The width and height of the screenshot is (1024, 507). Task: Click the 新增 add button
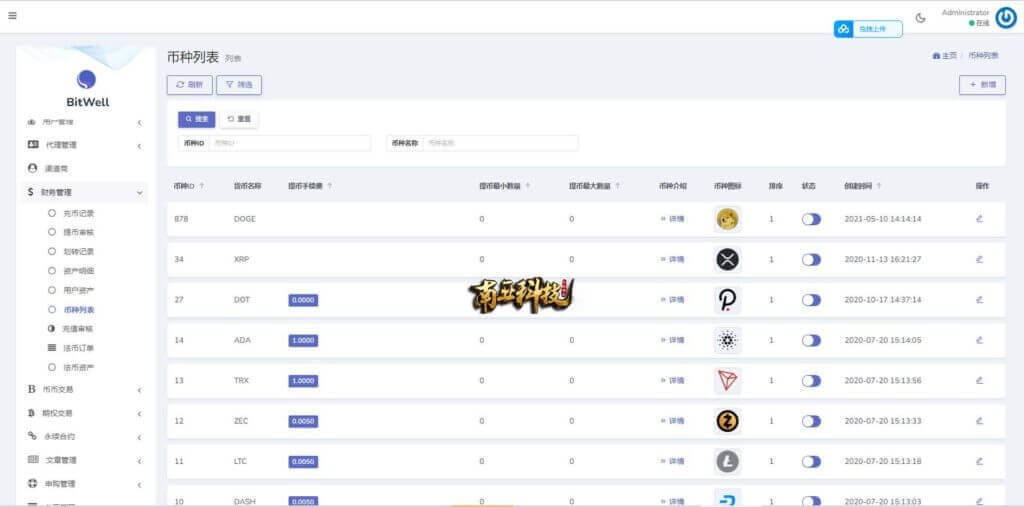coord(982,85)
